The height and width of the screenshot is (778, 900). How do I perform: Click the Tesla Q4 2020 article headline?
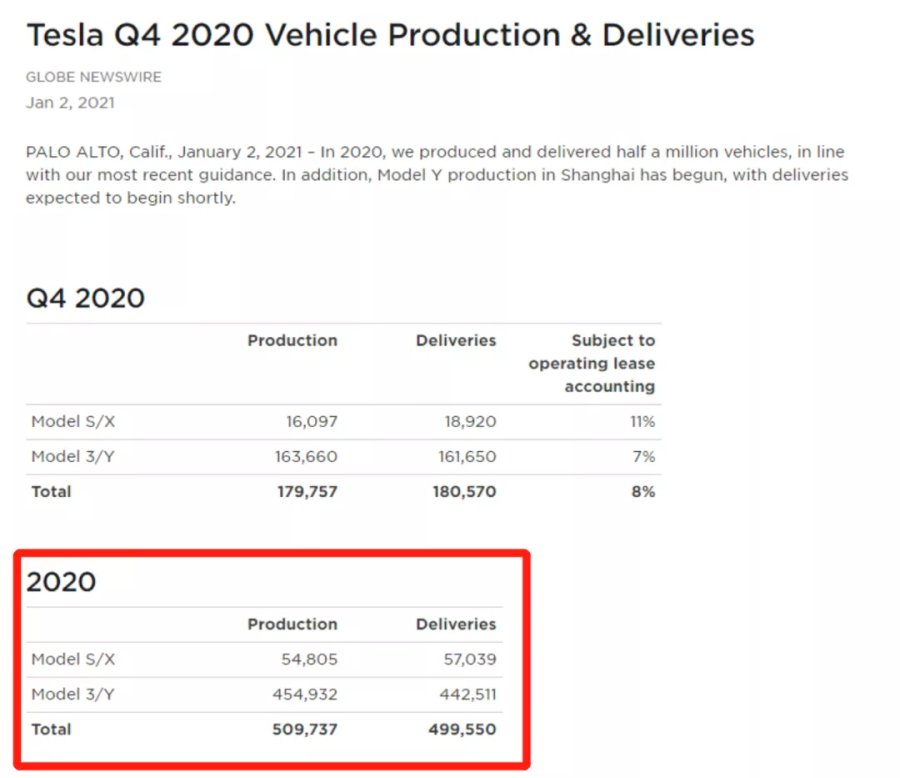(x=390, y=36)
